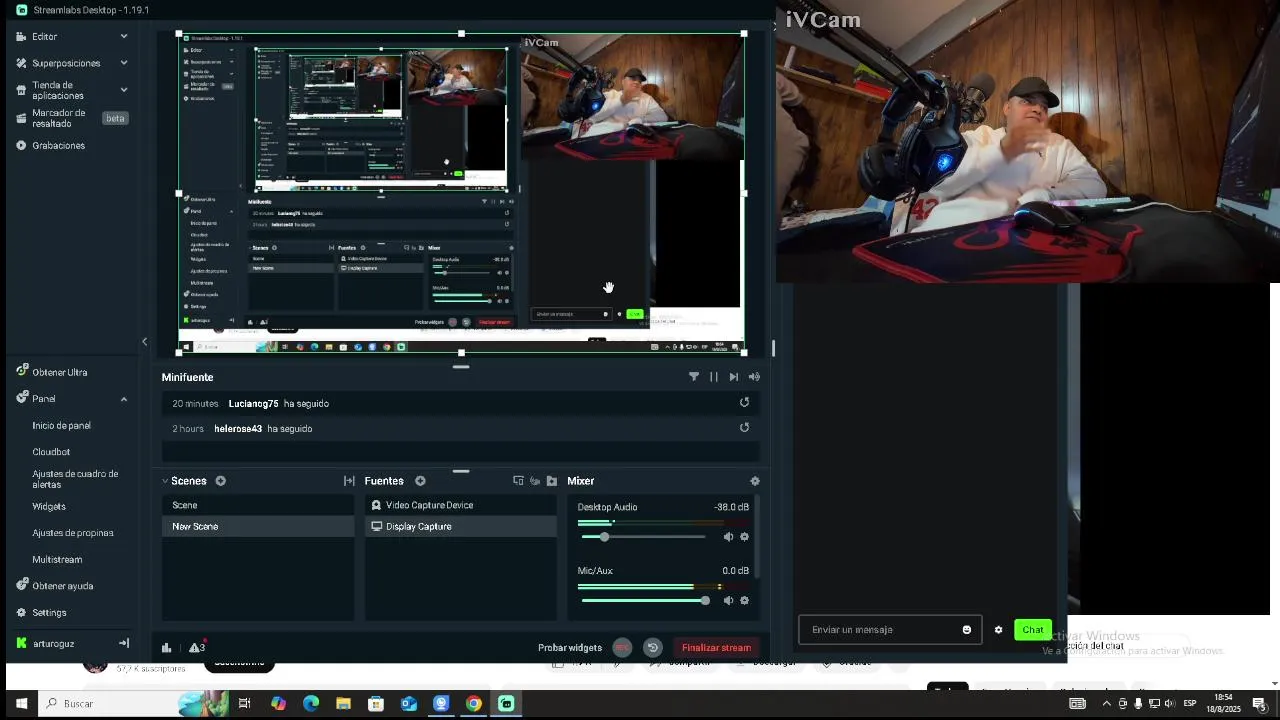
Task: Adjust Desktop Audio volume slider
Action: (604, 537)
